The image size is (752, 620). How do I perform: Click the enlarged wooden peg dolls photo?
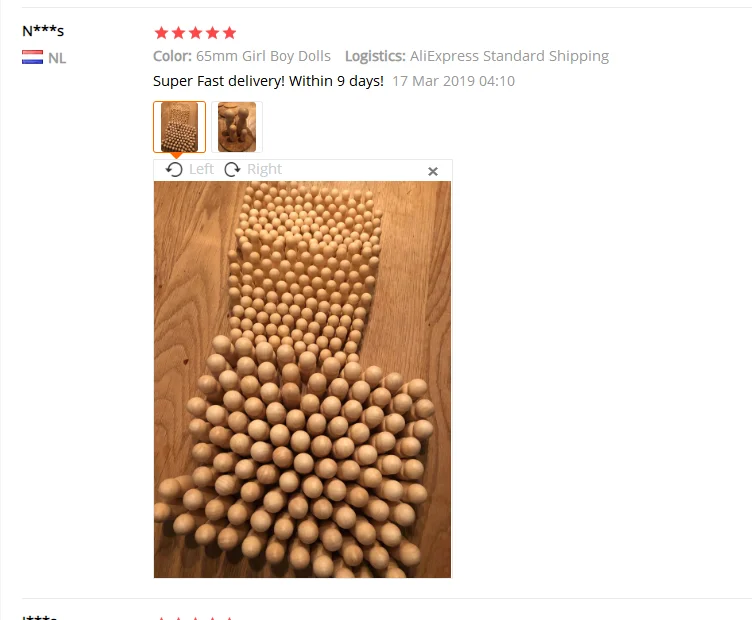point(302,379)
